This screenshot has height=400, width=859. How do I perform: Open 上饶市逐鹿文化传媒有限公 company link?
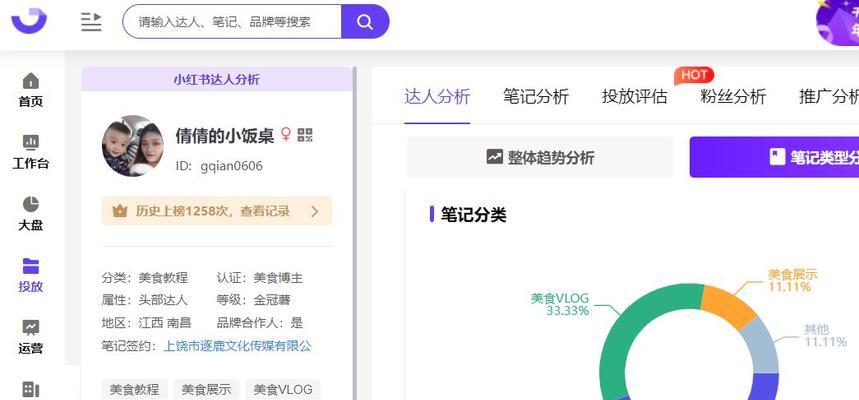click(237, 346)
